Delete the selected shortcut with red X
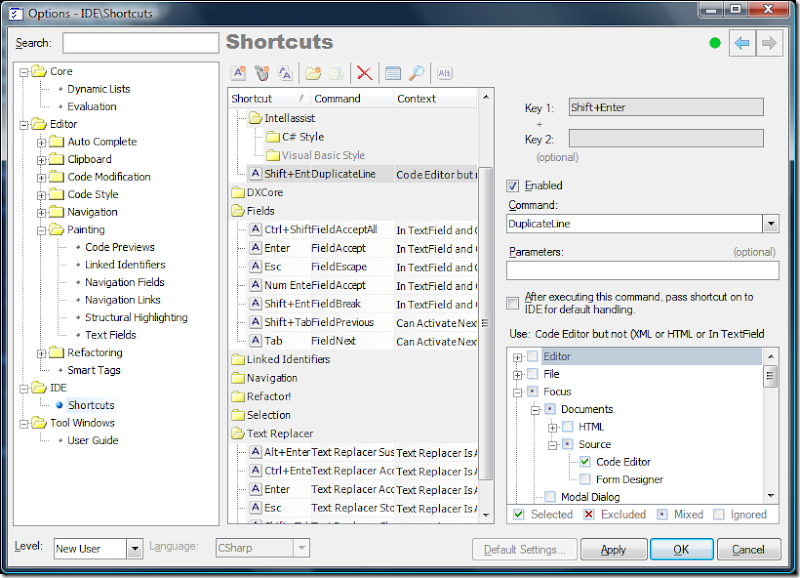Image resolution: width=800 pixels, height=578 pixels. click(364, 73)
